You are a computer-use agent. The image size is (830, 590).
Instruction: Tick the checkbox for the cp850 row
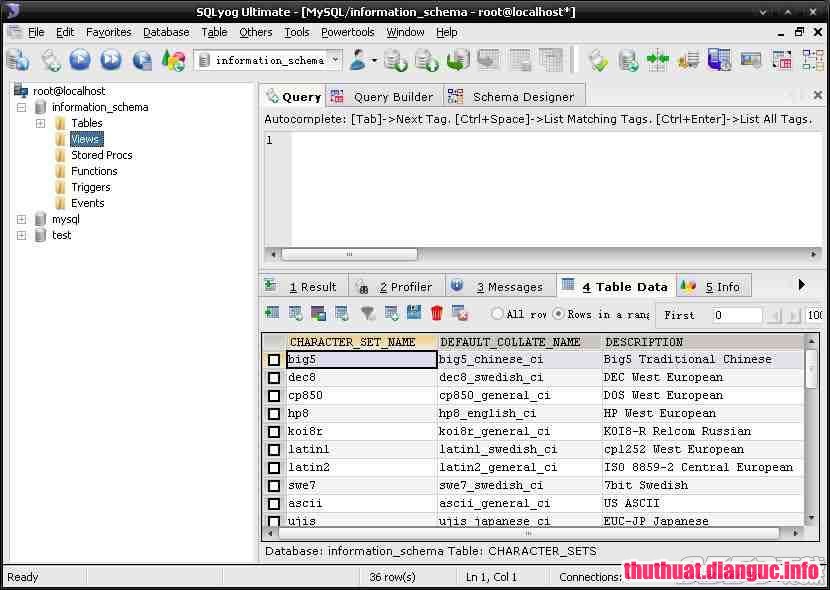(x=274, y=396)
